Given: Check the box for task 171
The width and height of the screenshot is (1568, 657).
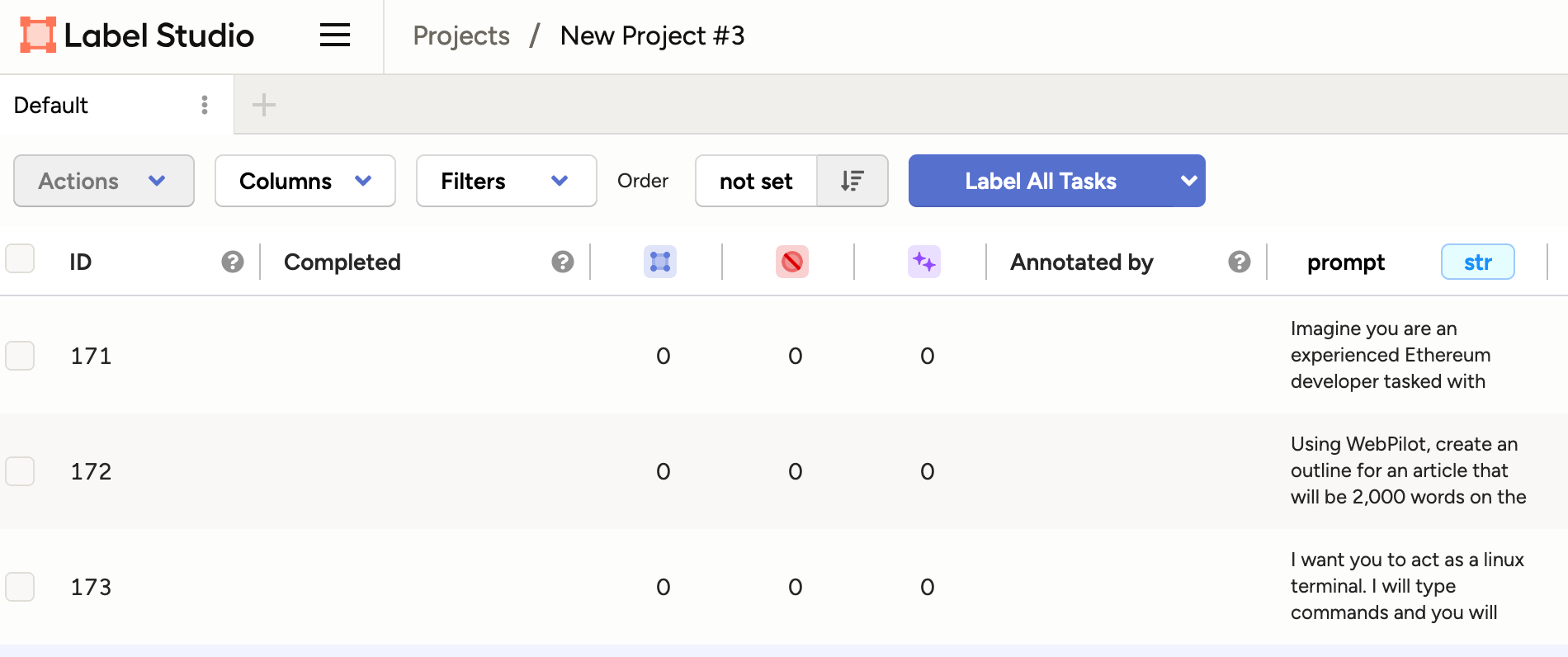Looking at the screenshot, I should tap(20, 356).
